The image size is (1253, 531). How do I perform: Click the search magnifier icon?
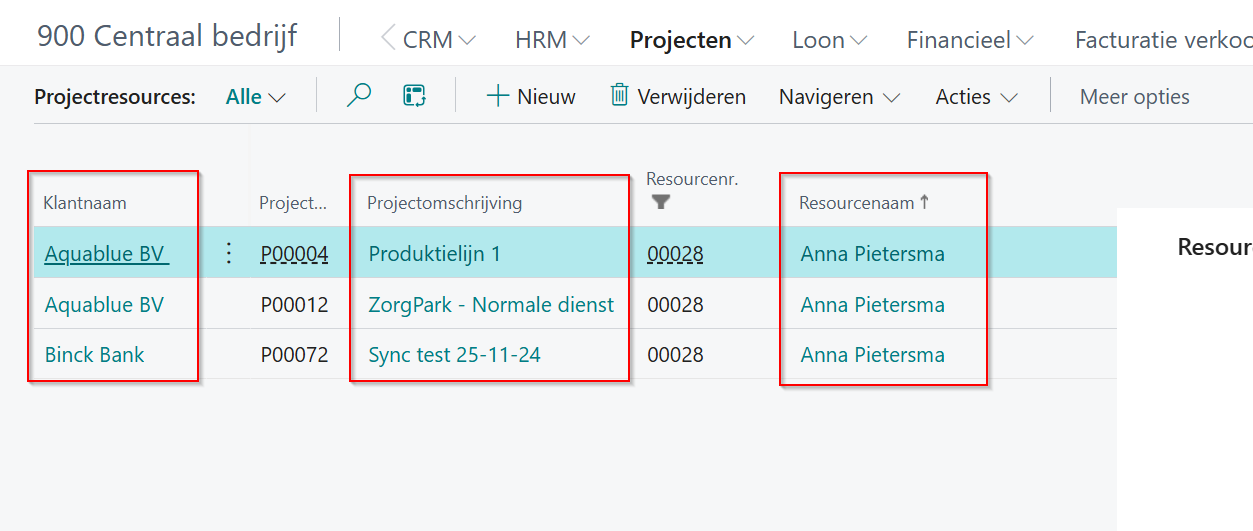tap(359, 96)
